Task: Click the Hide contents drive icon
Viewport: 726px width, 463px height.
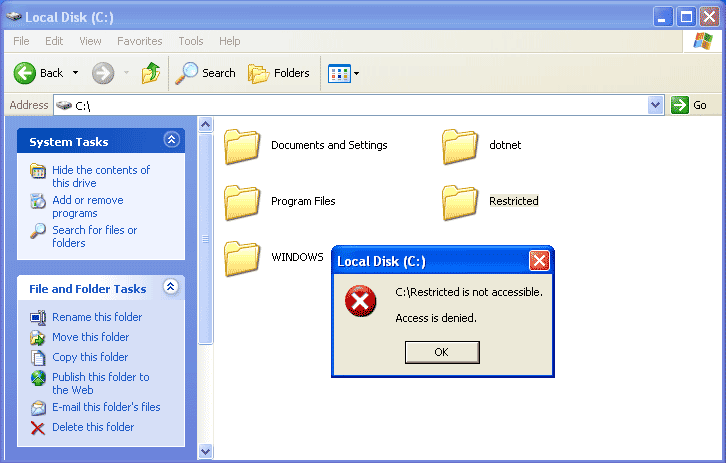Action: point(38,171)
